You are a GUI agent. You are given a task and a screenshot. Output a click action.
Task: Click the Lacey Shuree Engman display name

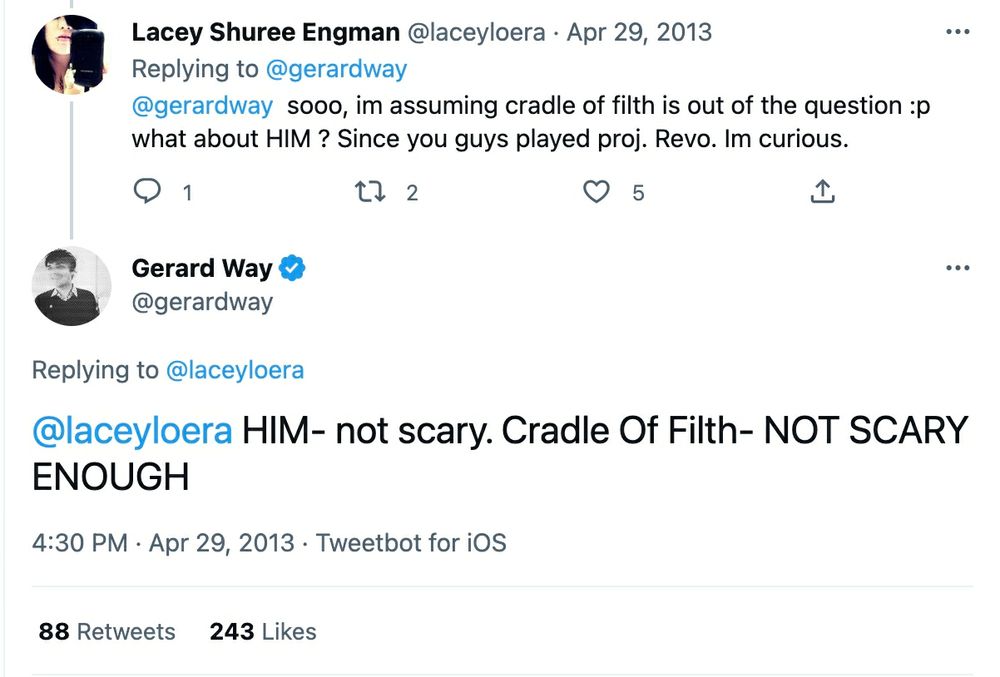264,32
